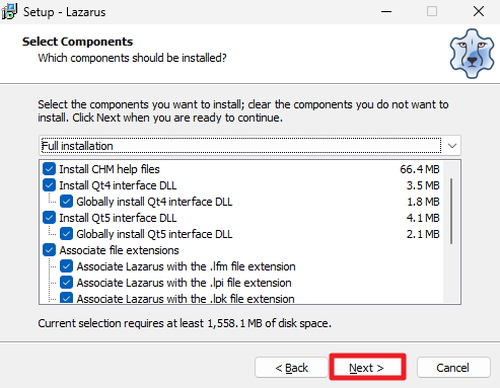This screenshot has height=388, width=500.
Task: Click the Lazarus setup icon in title bar
Action: (x=9, y=11)
